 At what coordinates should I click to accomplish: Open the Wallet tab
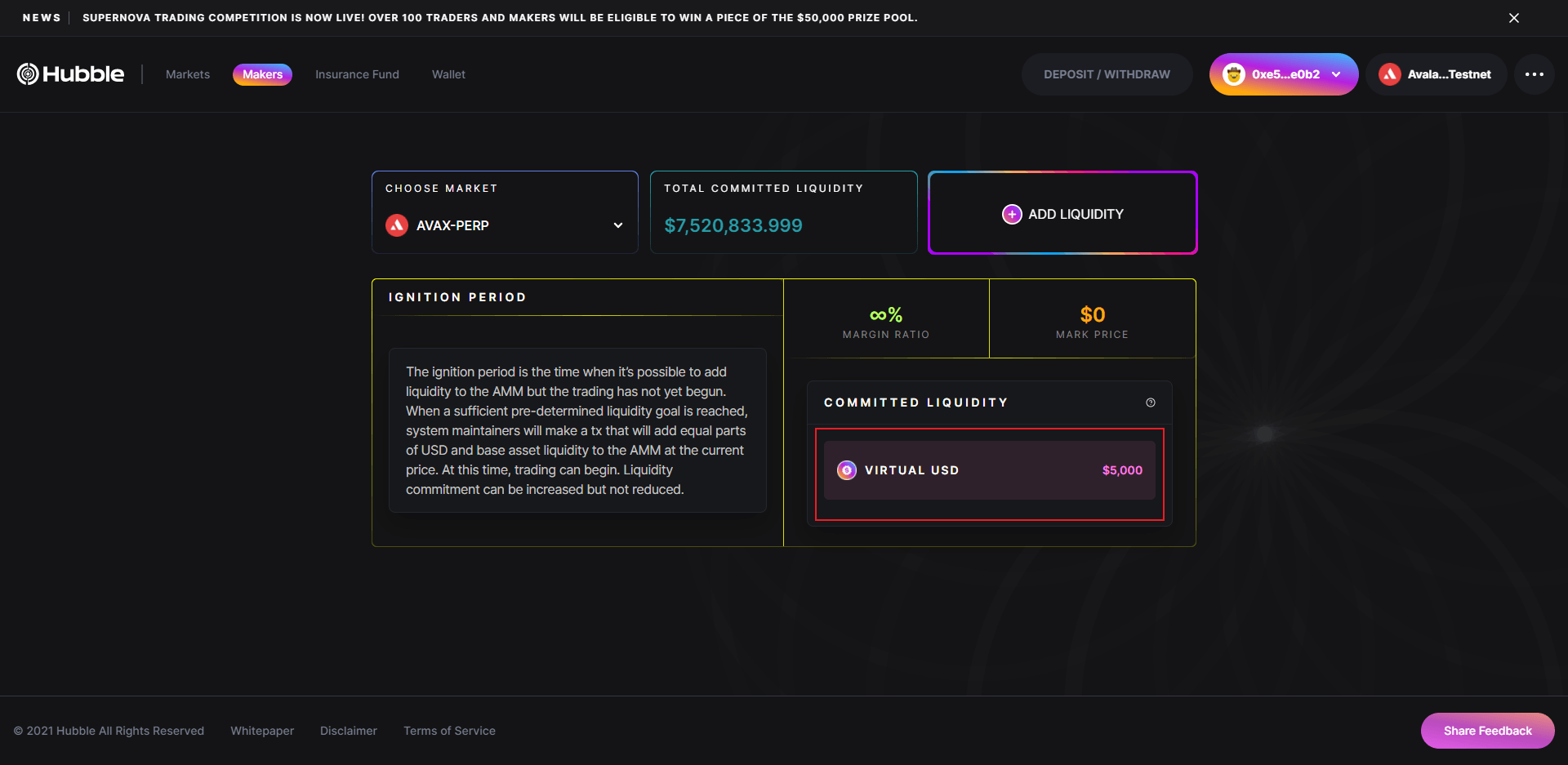448,74
